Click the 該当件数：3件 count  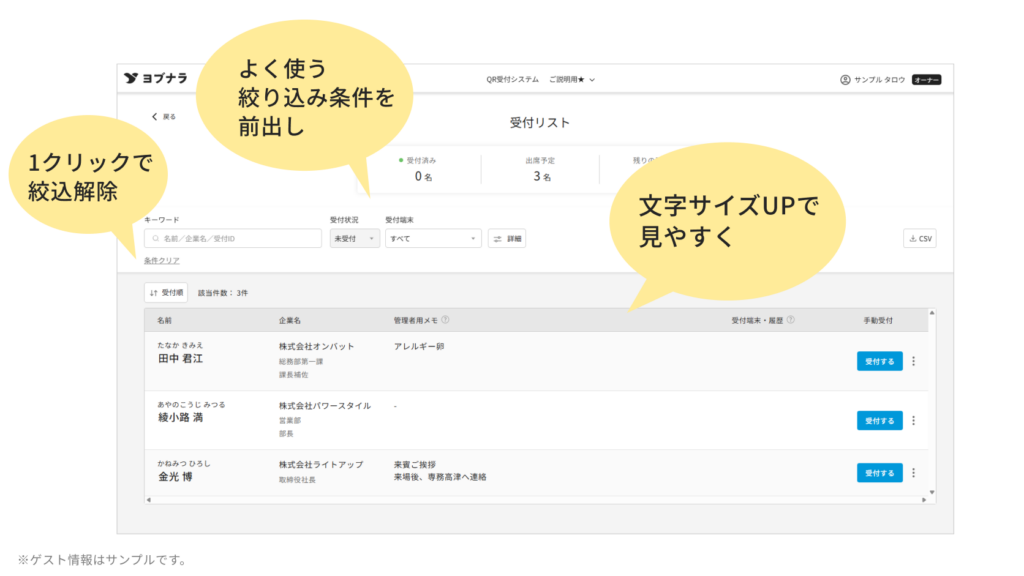click(x=223, y=293)
